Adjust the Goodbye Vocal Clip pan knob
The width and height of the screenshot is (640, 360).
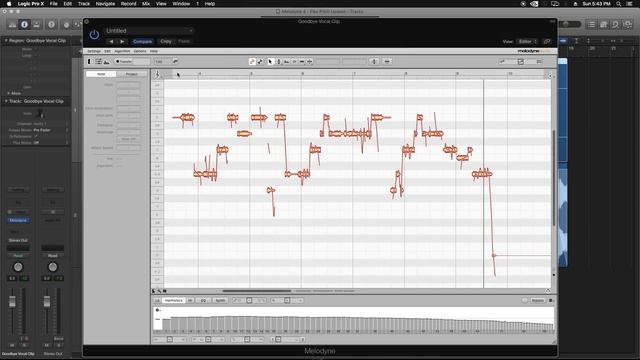[x=18, y=267]
